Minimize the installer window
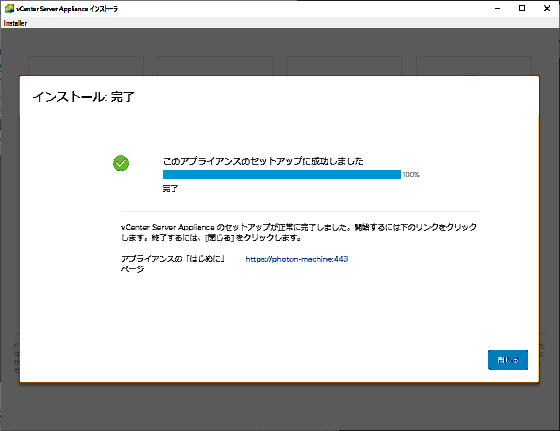The height and width of the screenshot is (431, 560). click(497, 8)
